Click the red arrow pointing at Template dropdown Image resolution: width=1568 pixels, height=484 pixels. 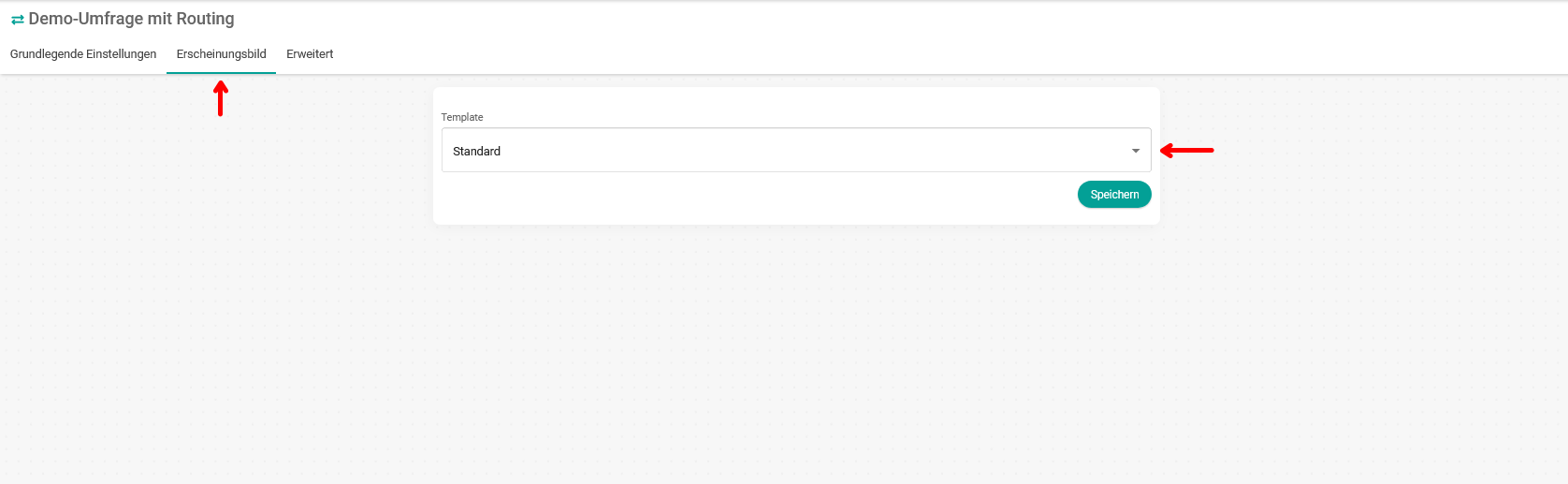click(x=1186, y=150)
